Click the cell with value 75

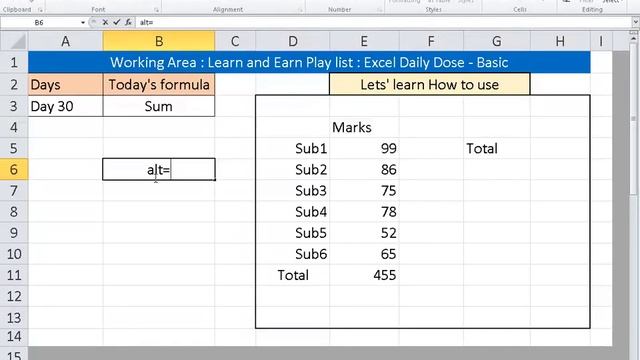[364, 191]
